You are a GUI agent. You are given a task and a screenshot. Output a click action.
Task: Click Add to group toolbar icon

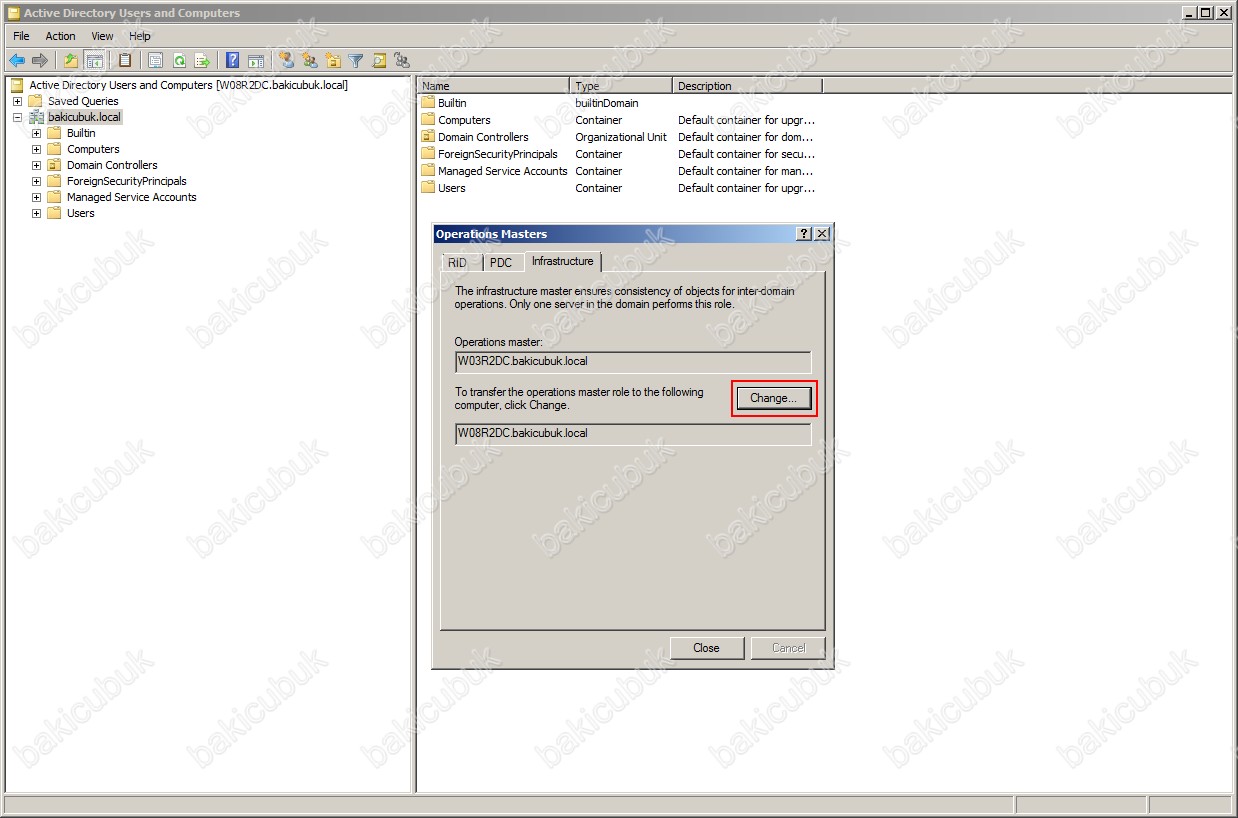(x=402, y=61)
